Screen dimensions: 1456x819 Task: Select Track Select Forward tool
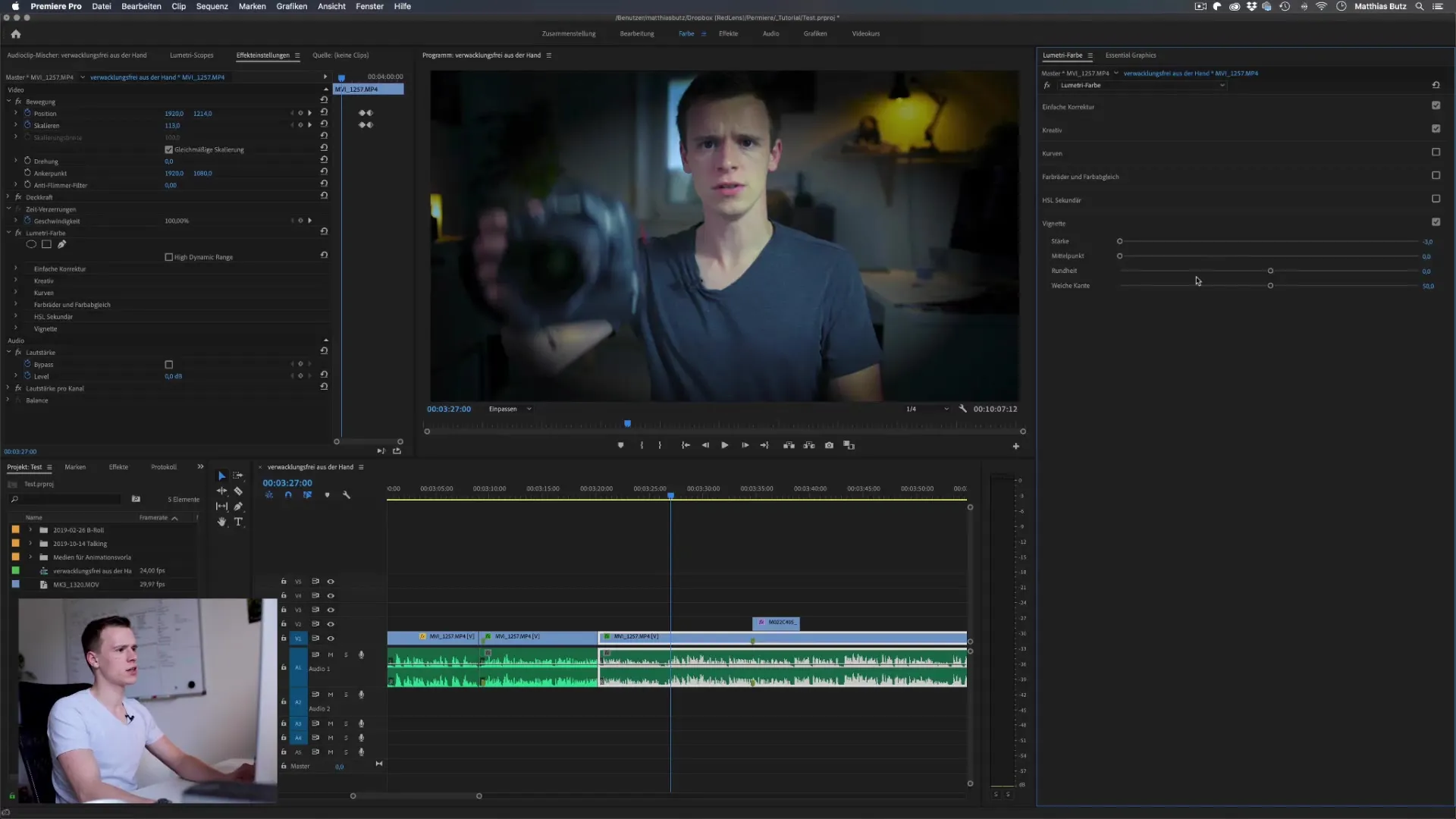[x=238, y=475]
